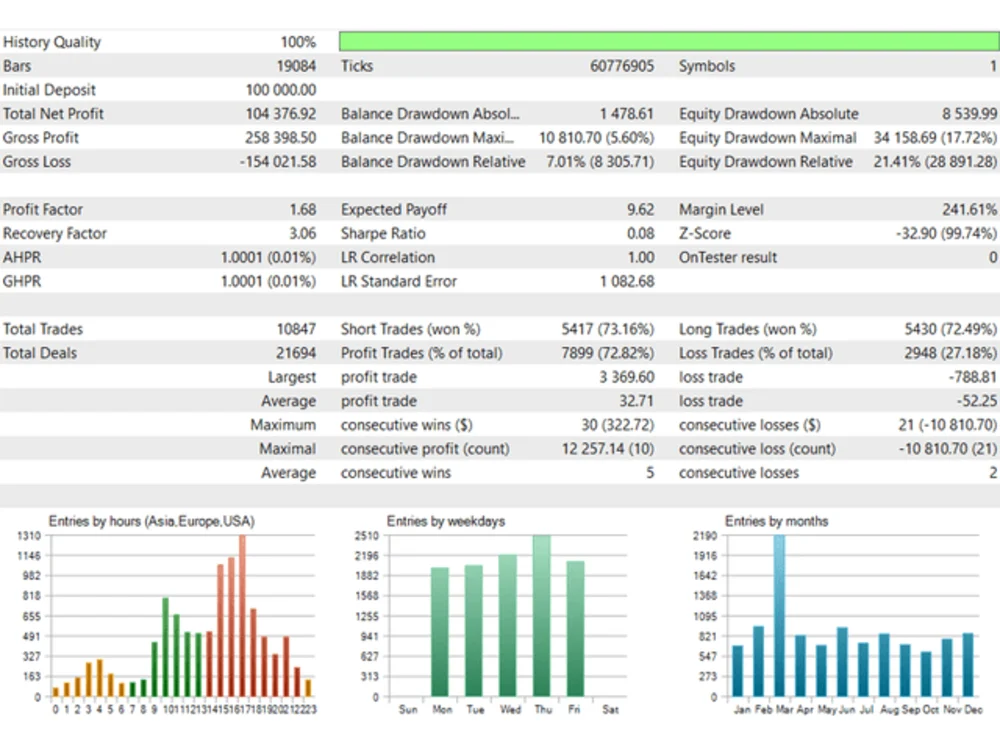1000x750 pixels.
Task: Click the Profit Factor value 1.68
Action: [302, 209]
